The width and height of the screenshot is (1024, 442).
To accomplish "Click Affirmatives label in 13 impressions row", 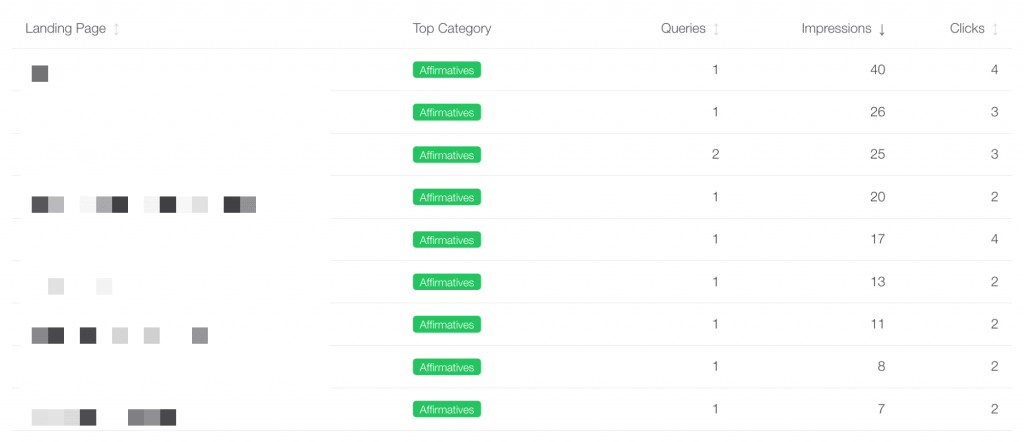I will click(447, 282).
